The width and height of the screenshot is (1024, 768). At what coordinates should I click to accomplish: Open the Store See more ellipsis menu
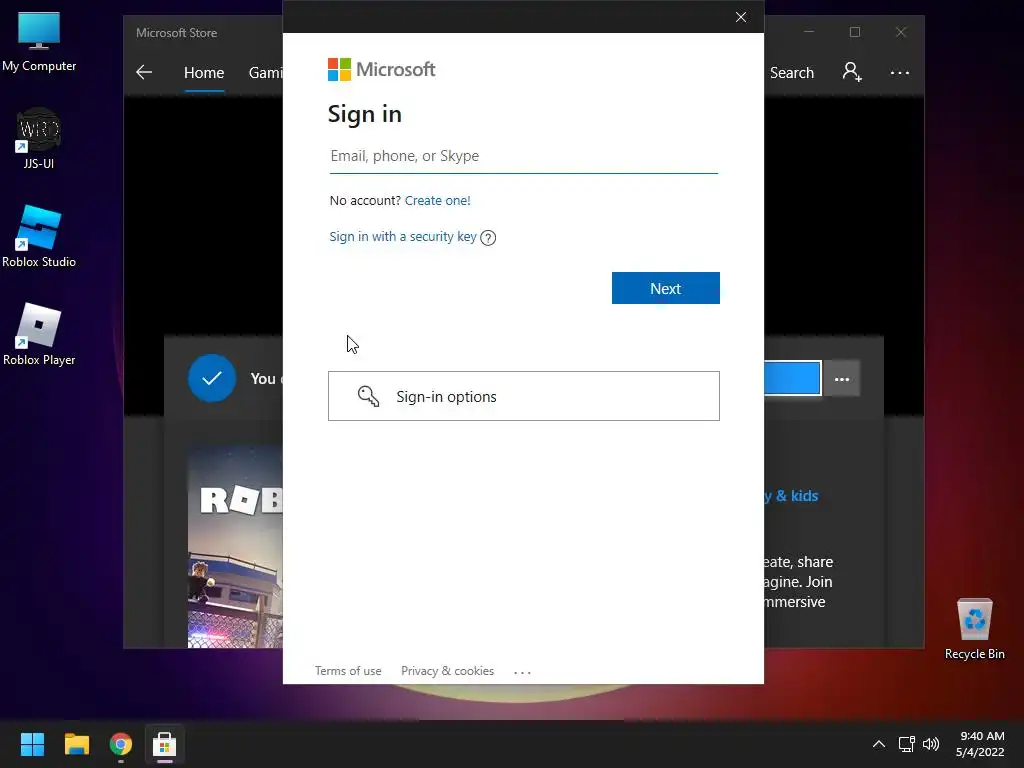pyautogui.click(x=900, y=72)
